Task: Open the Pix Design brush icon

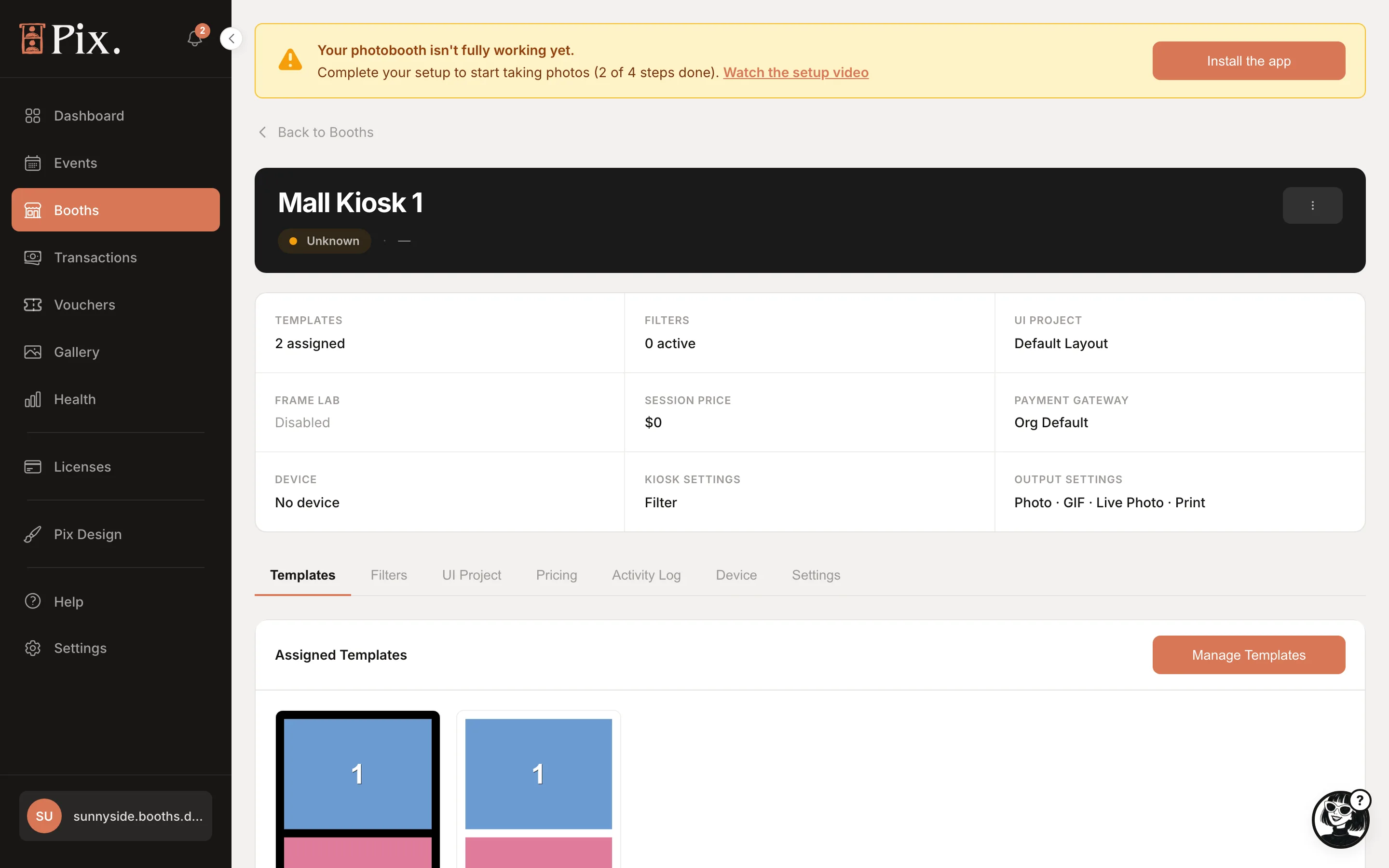Action: [33, 534]
